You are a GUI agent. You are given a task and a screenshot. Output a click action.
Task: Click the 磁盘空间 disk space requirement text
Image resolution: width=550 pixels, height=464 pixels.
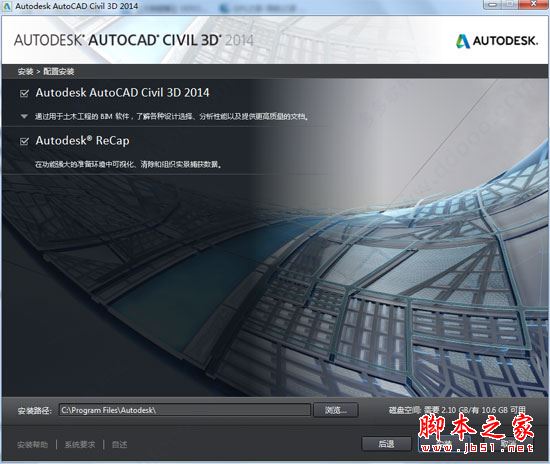(457, 410)
